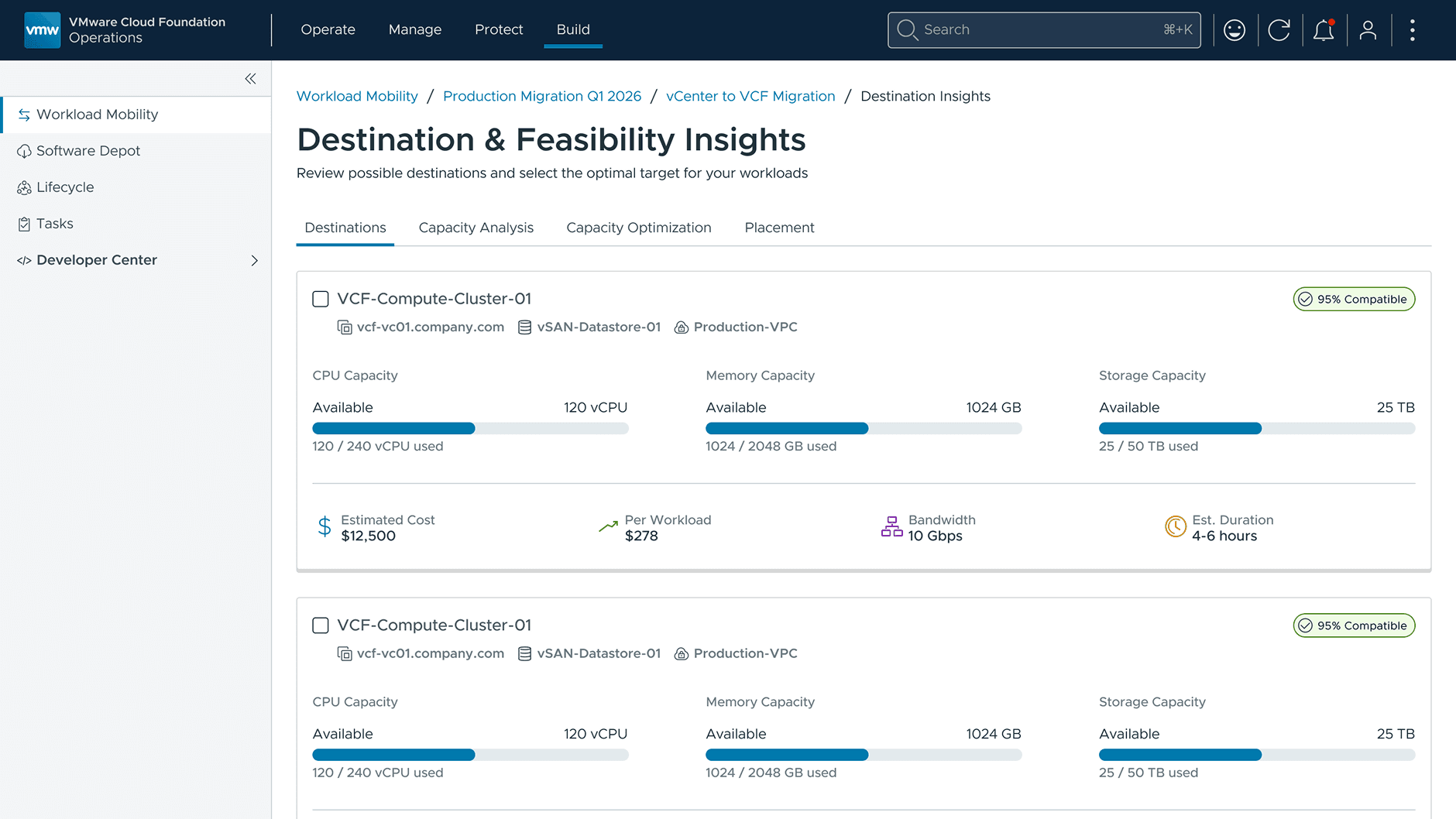Open Tasks in sidebar

click(x=136, y=224)
